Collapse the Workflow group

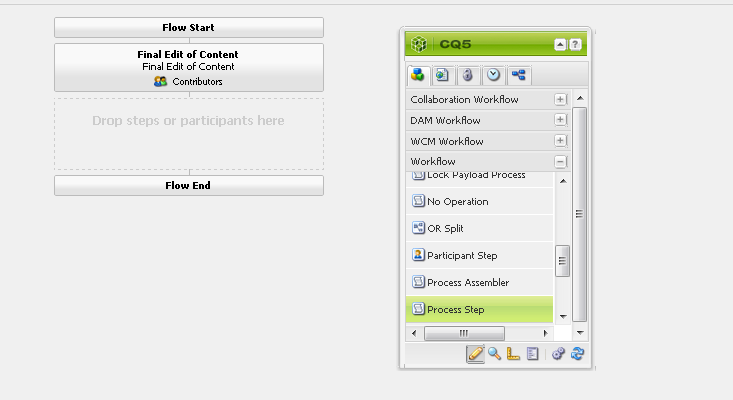click(x=560, y=161)
